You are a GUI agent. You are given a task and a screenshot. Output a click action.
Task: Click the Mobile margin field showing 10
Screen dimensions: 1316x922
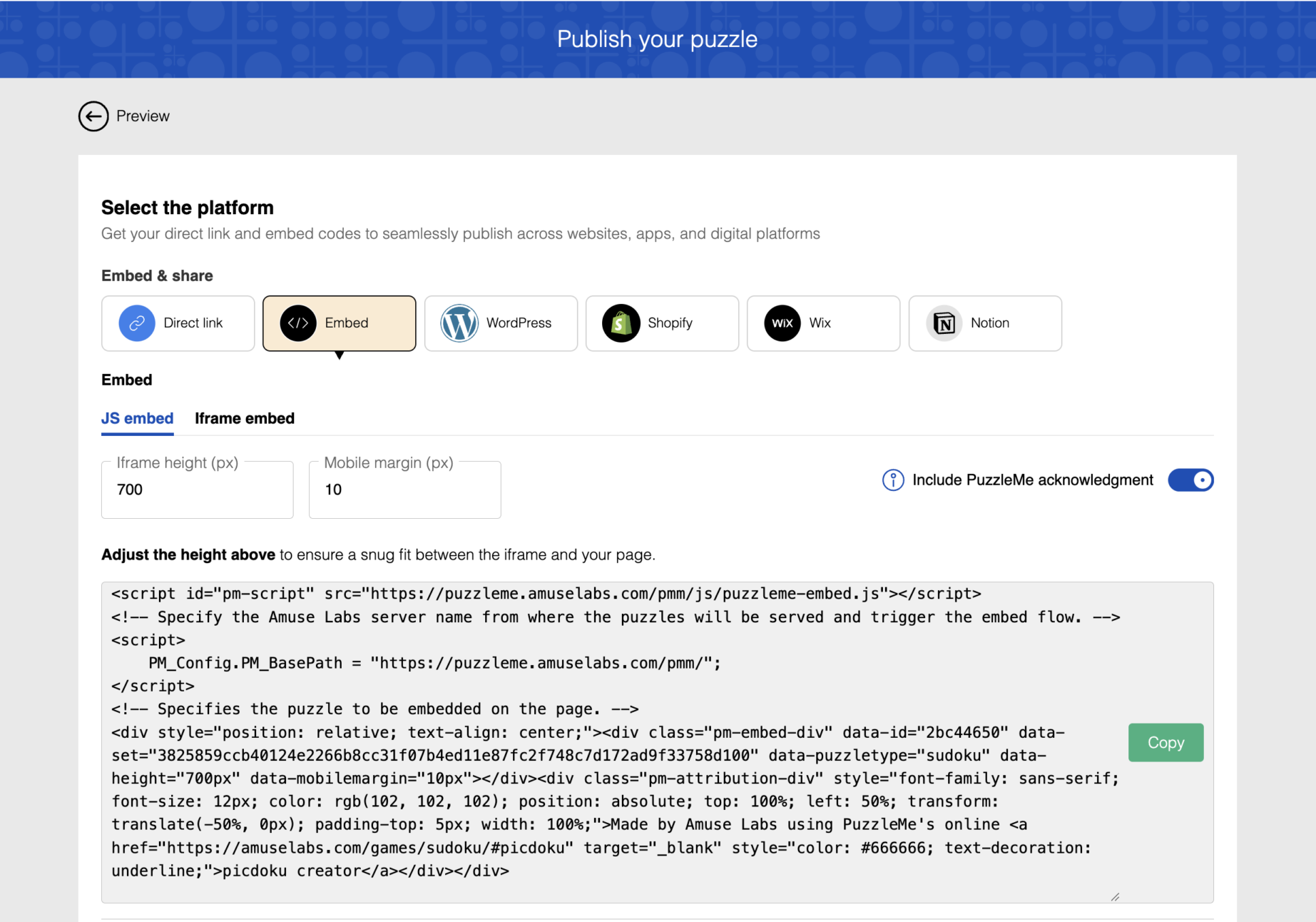click(405, 490)
